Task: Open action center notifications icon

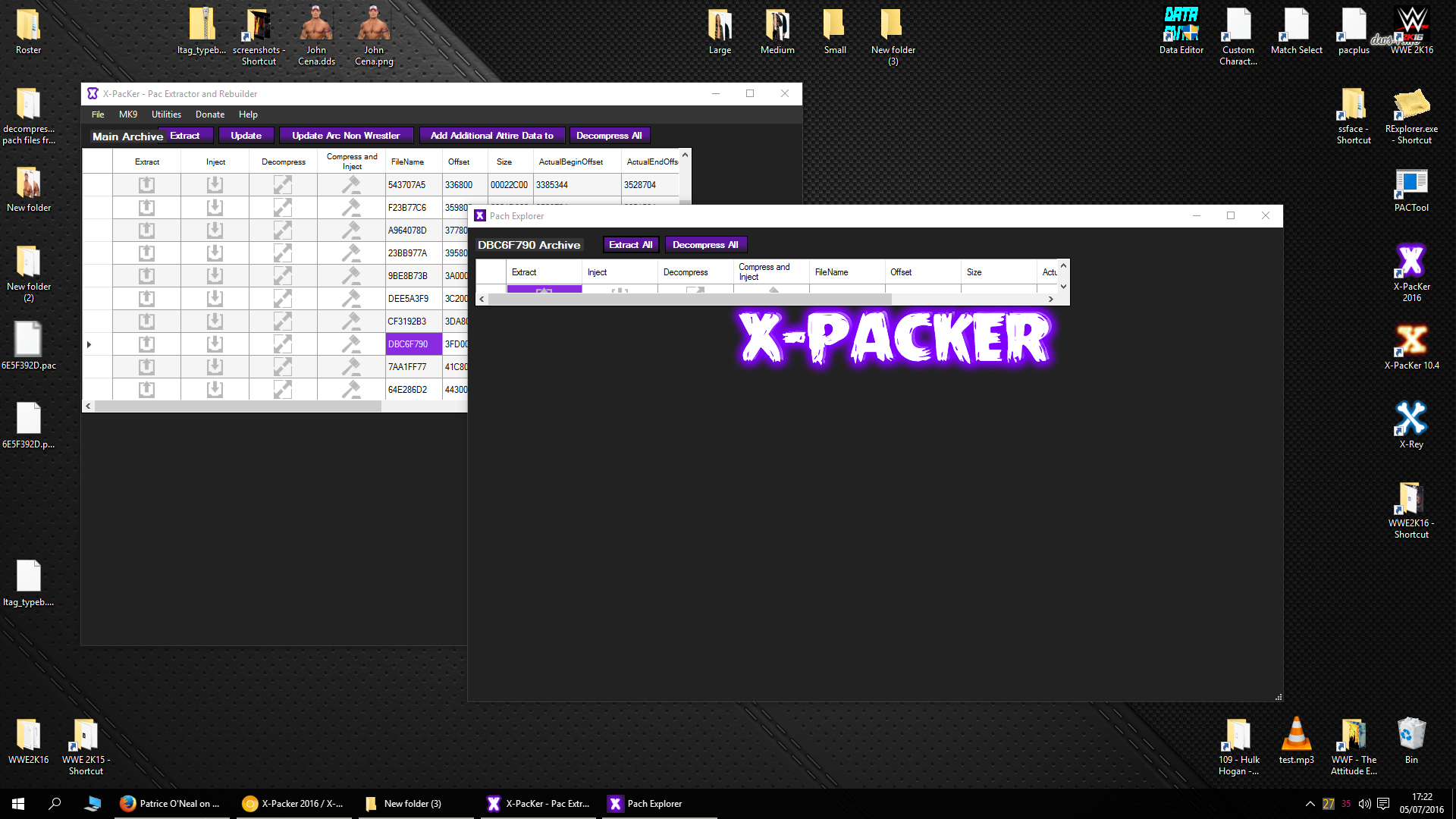Action: [1383, 804]
